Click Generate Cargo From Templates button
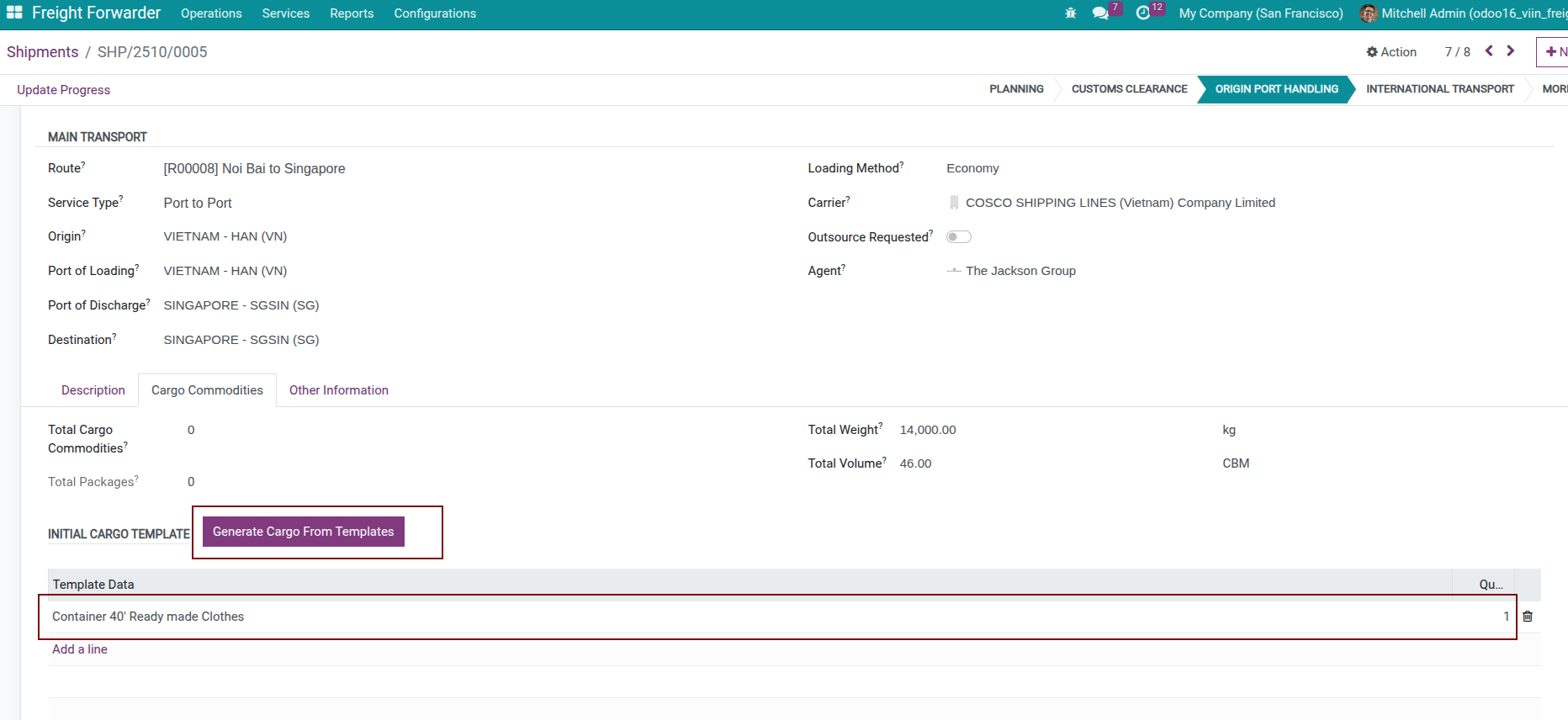The image size is (1568, 720). coord(303,532)
